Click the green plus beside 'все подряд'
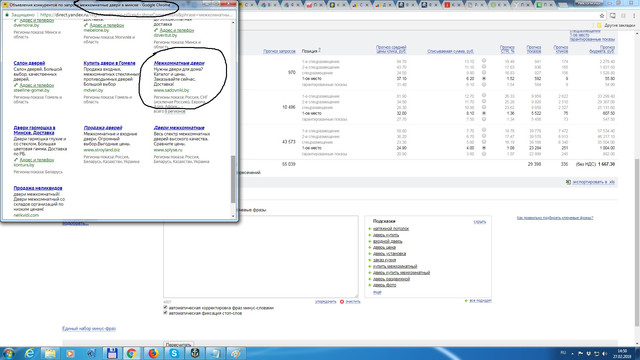The width and height of the screenshot is (640, 360). click(466, 301)
